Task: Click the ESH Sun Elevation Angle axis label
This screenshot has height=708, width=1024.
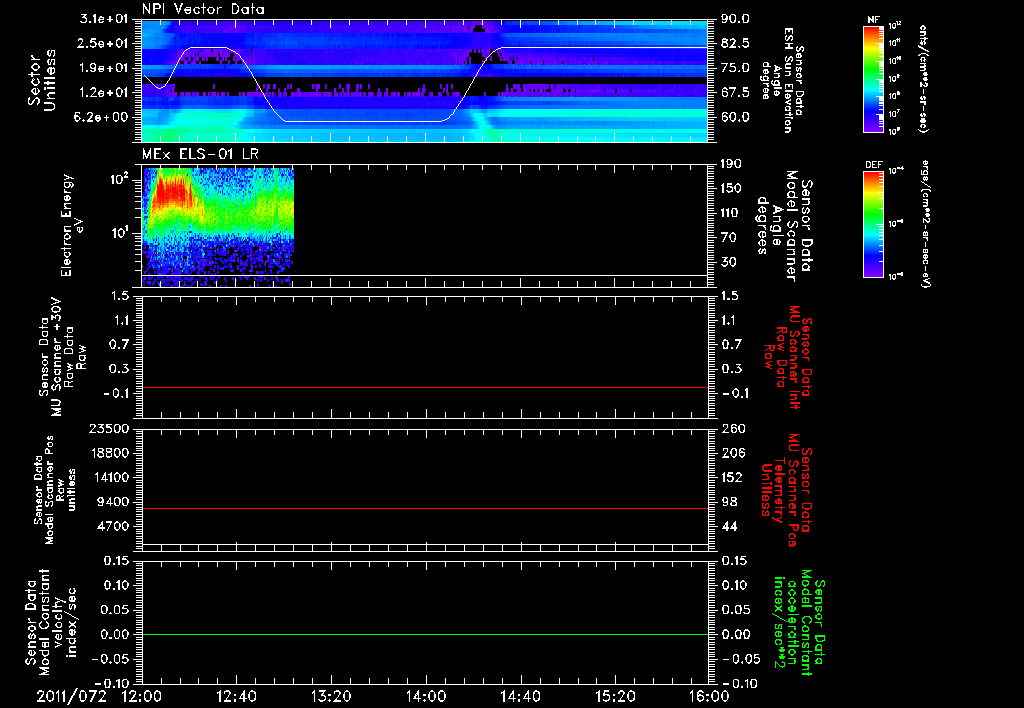Action: coord(782,80)
